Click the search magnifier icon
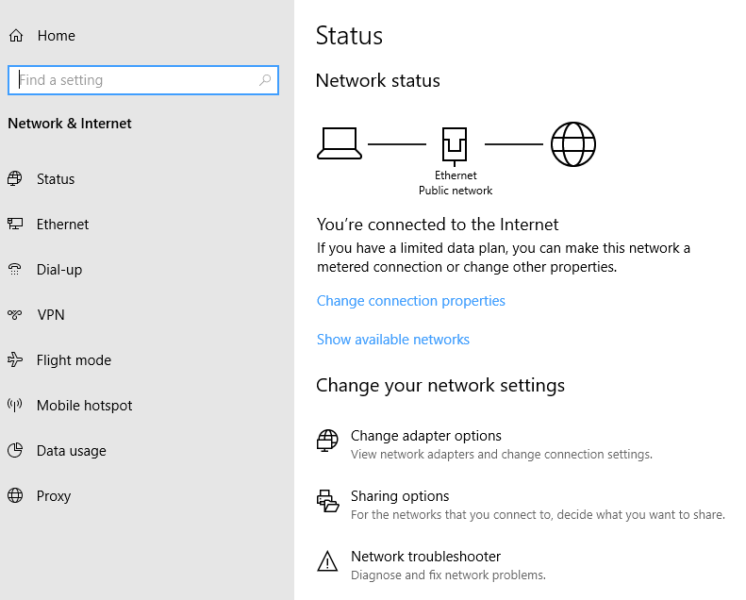 265,80
